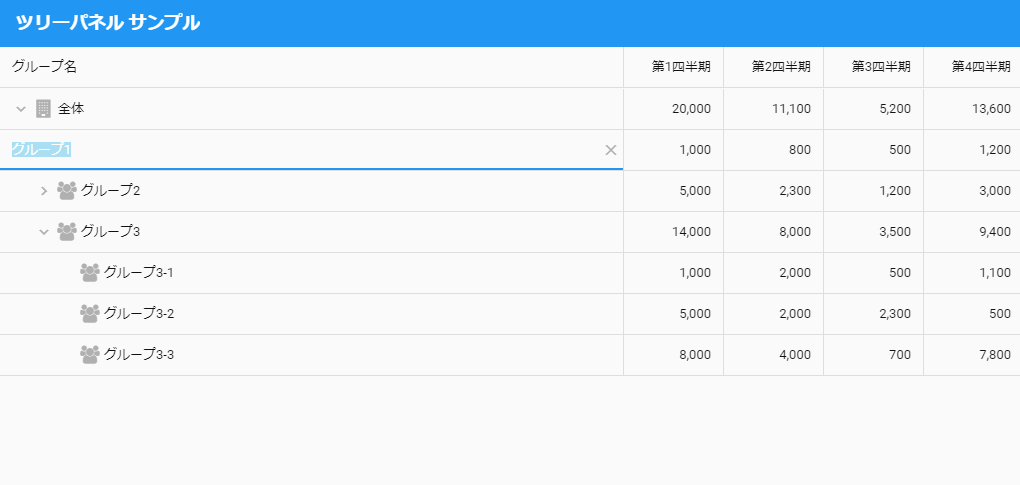Click the 13,600 cell in 全体 row
The height and width of the screenshot is (485, 1020).
972,109
